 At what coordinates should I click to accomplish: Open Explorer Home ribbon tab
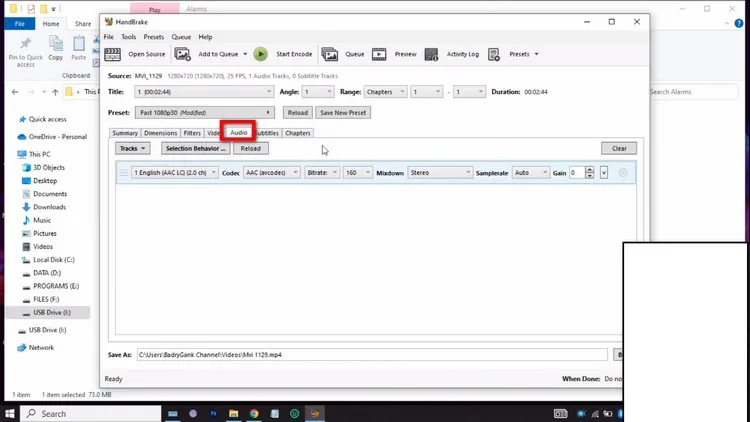(x=51, y=23)
